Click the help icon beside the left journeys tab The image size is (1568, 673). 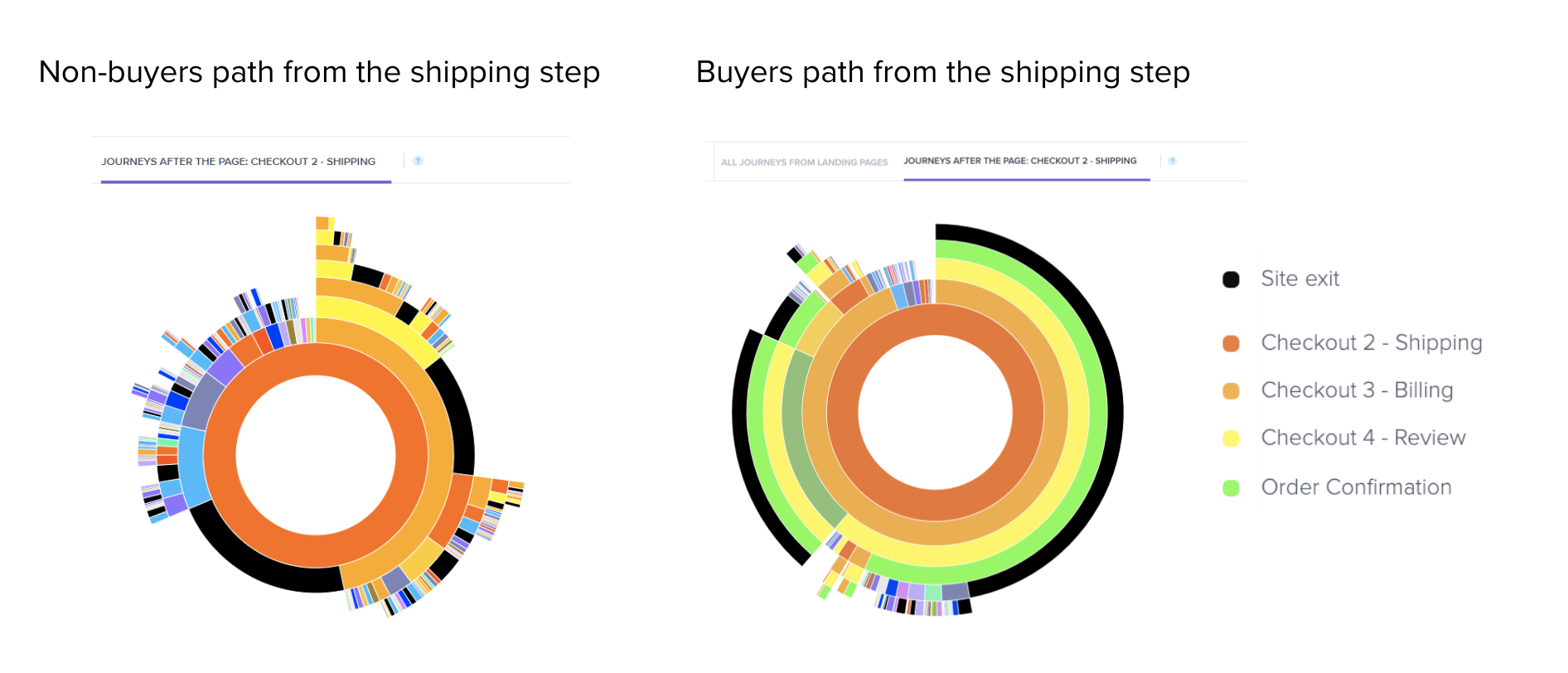tap(418, 161)
